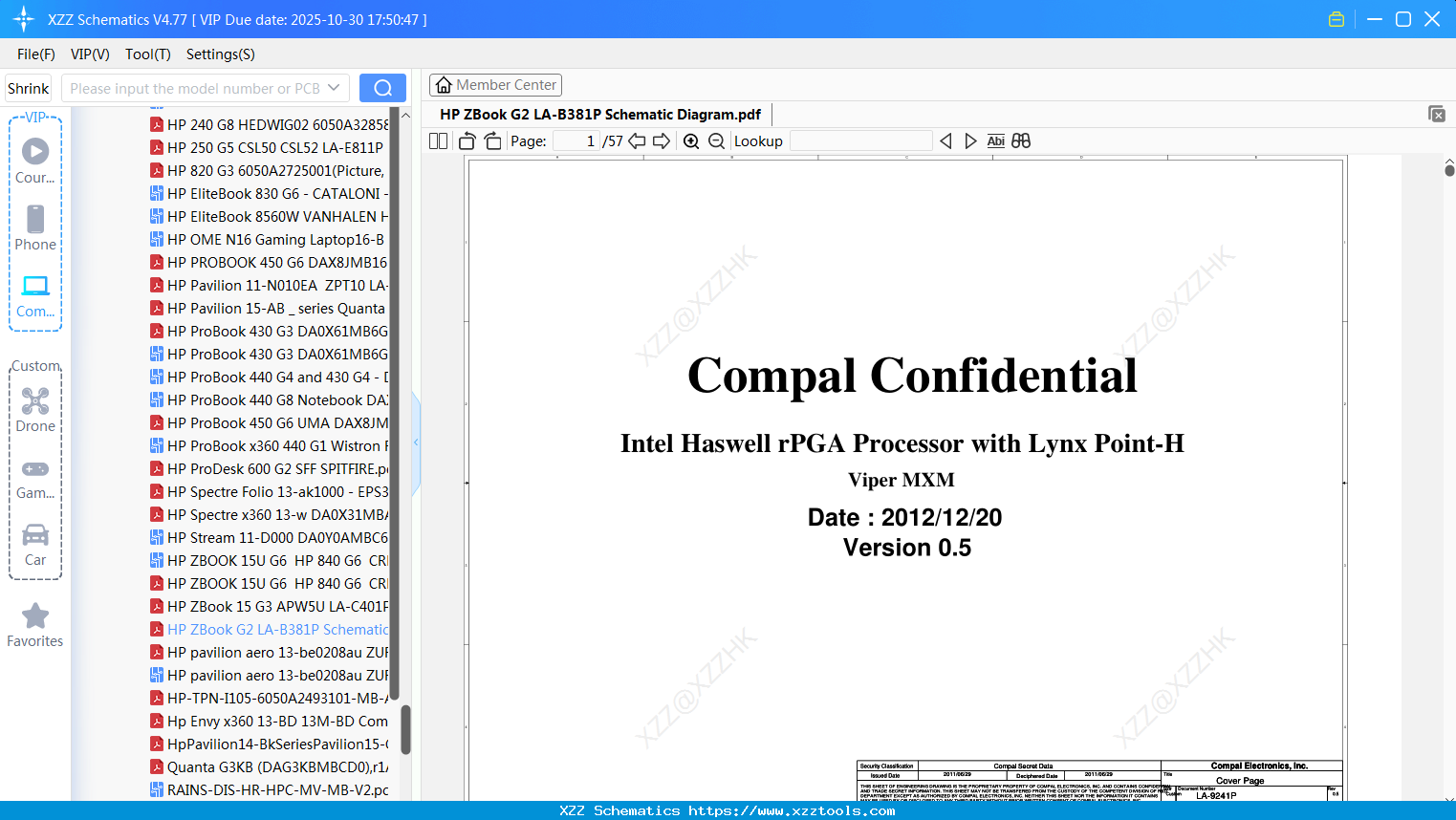Select HP ZBook G2 LA-B381P Schematic tab

coord(600,115)
